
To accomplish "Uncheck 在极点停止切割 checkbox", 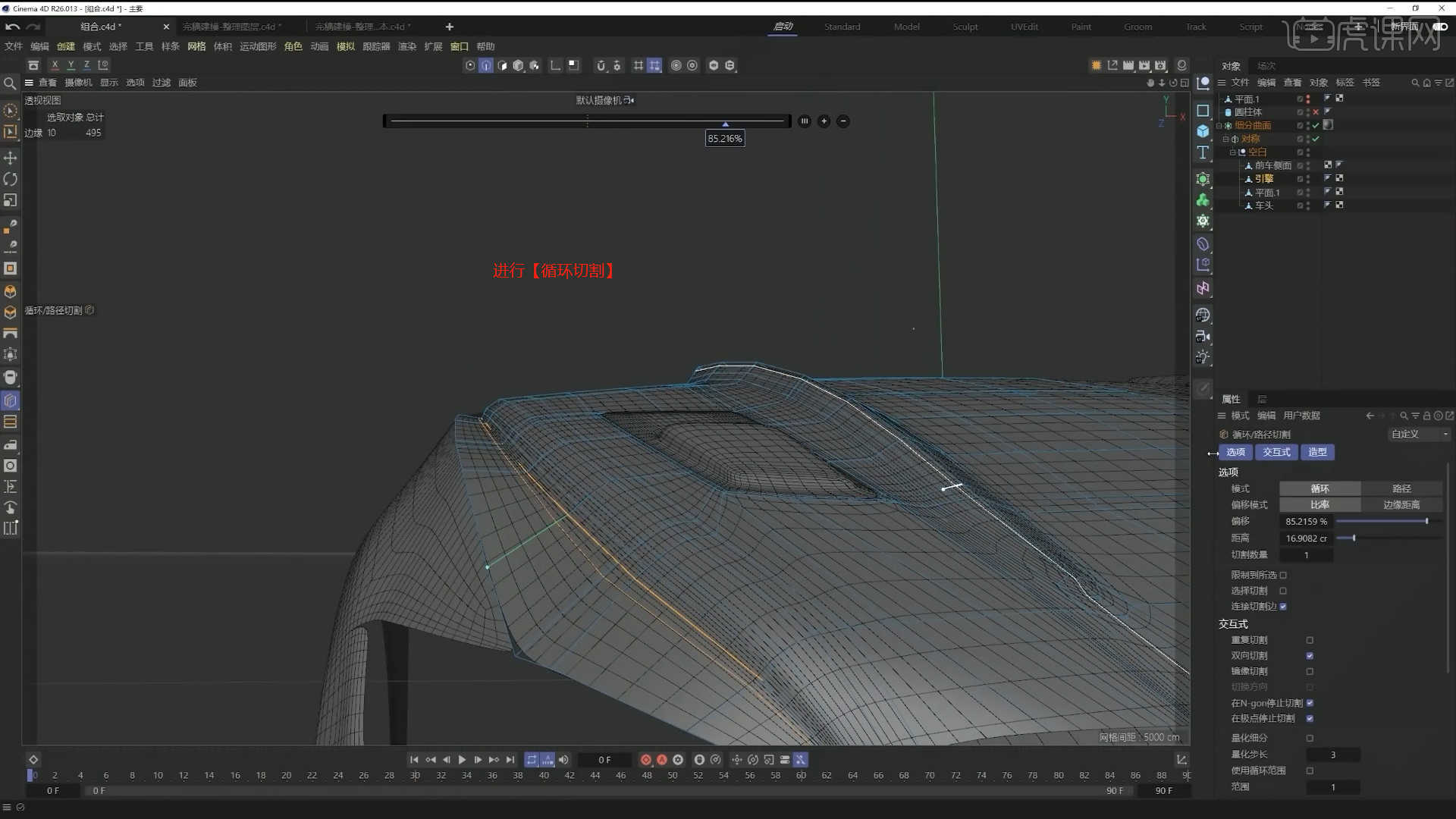I will tap(1310, 719).
